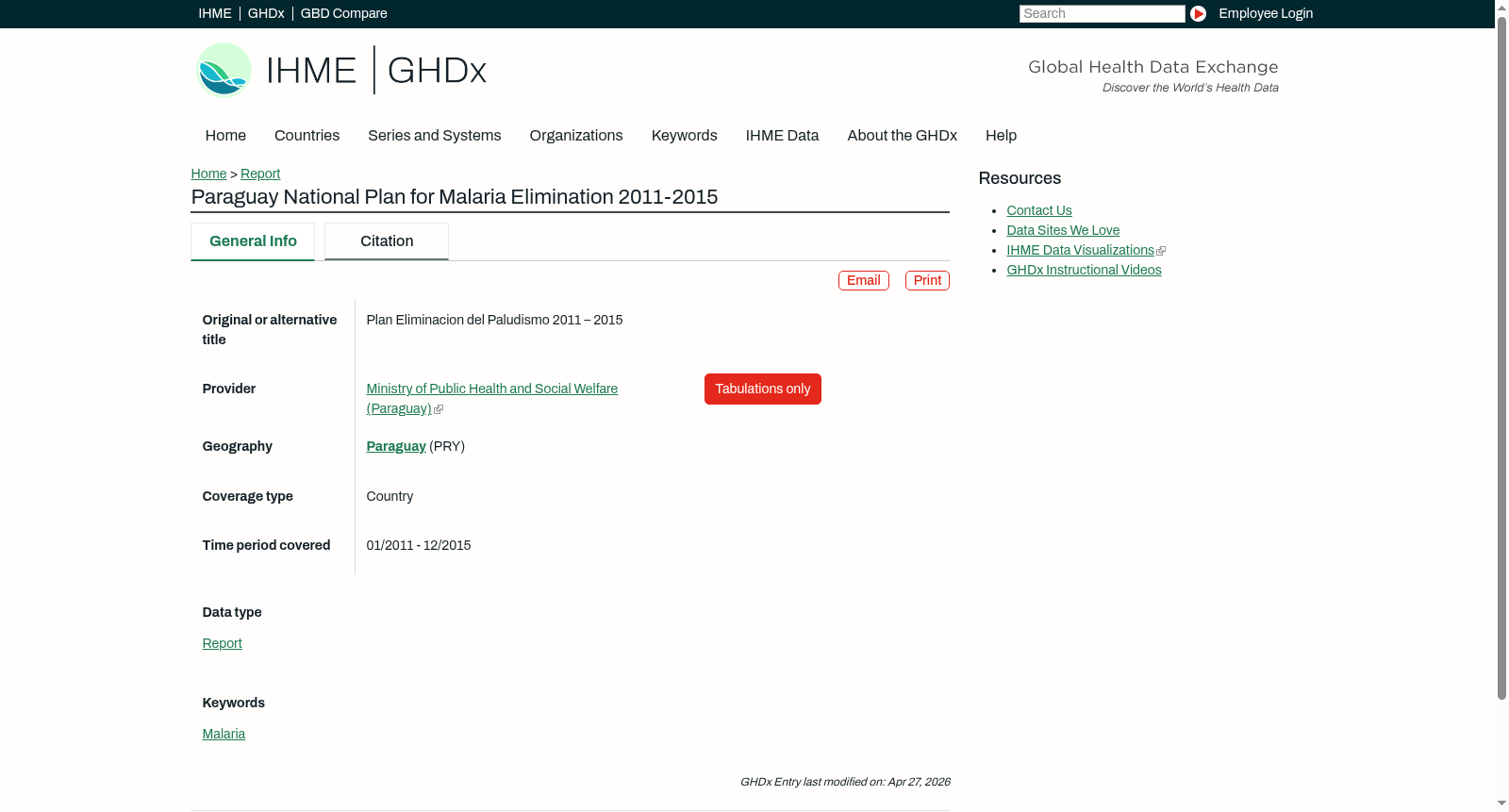The image size is (1509, 812).
Task: Open Ministry of Public Health and Social Welfare link
Action: pos(492,399)
